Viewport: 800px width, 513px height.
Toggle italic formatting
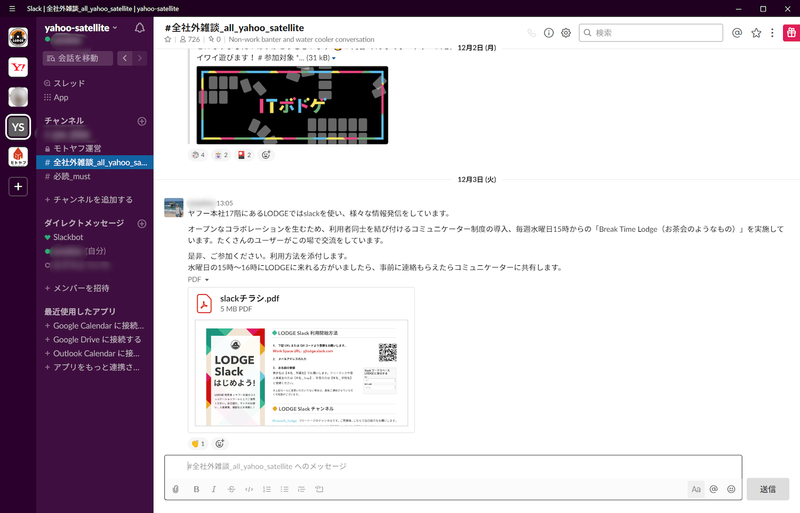pos(214,489)
